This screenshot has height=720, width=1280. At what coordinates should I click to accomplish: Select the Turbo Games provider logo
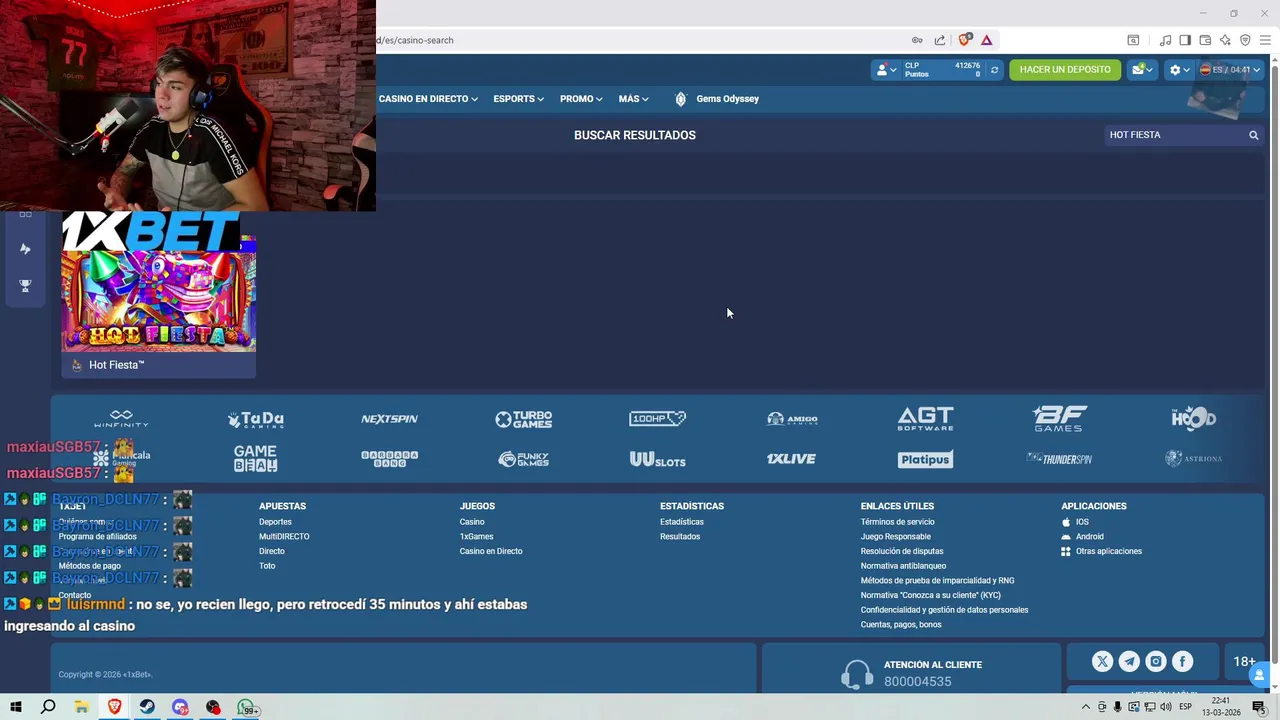pyautogui.click(x=524, y=419)
